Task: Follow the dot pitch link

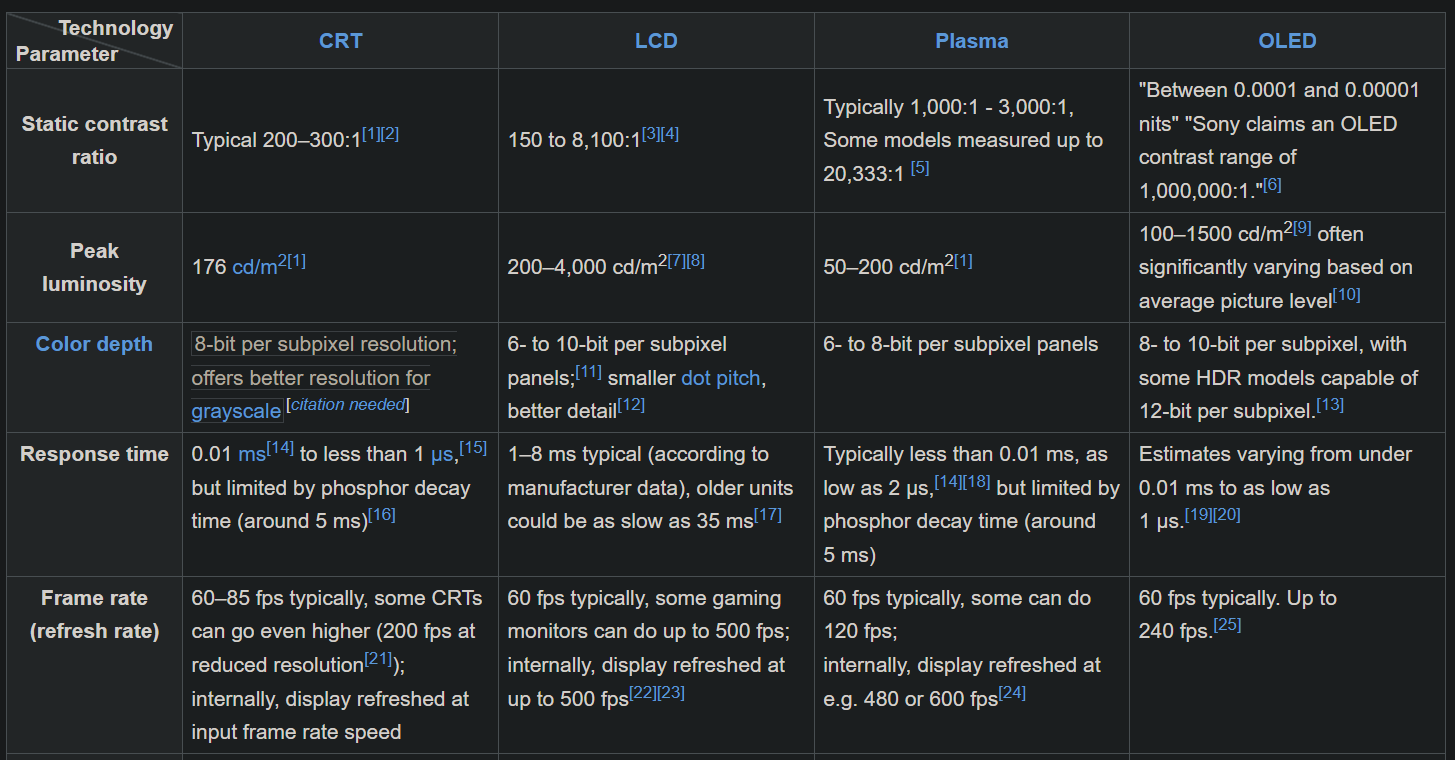Action: pyautogui.click(x=721, y=378)
